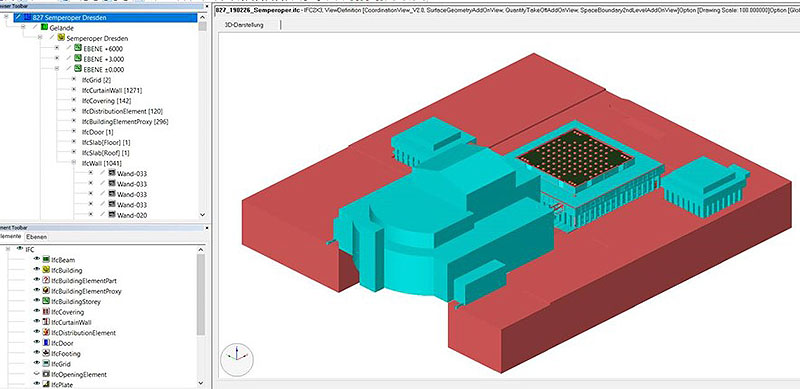Click the IfcBuildingElementPart question-mark icon
This screenshot has height=389, width=800.
pyautogui.click(x=46, y=280)
